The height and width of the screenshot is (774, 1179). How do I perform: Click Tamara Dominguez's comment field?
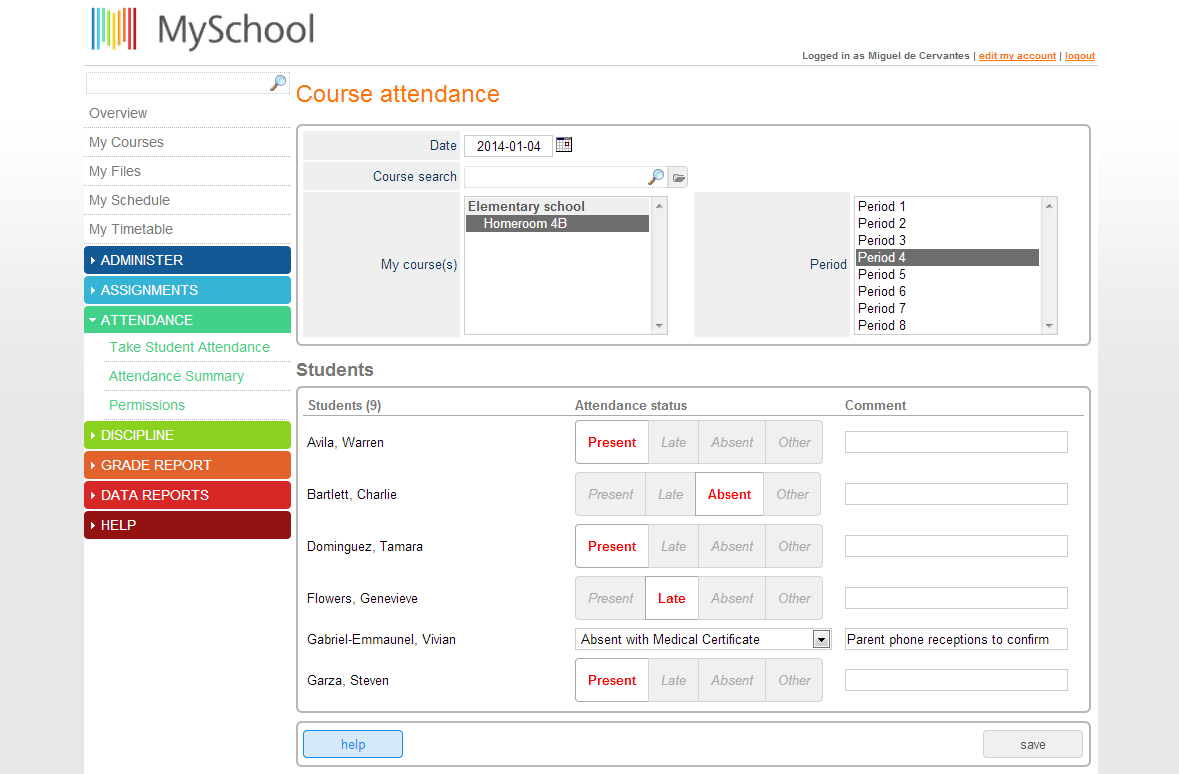pyautogui.click(x=955, y=545)
